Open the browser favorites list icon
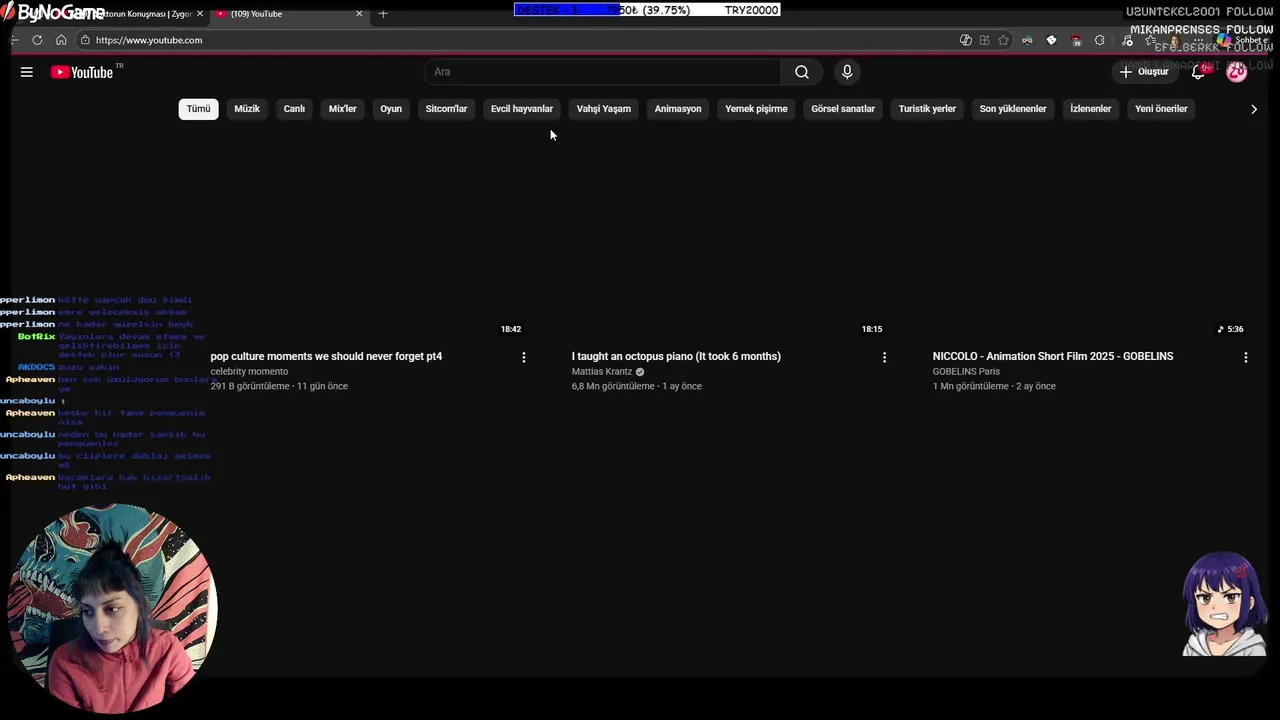The width and height of the screenshot is (1280, 720). (1151, 40)
